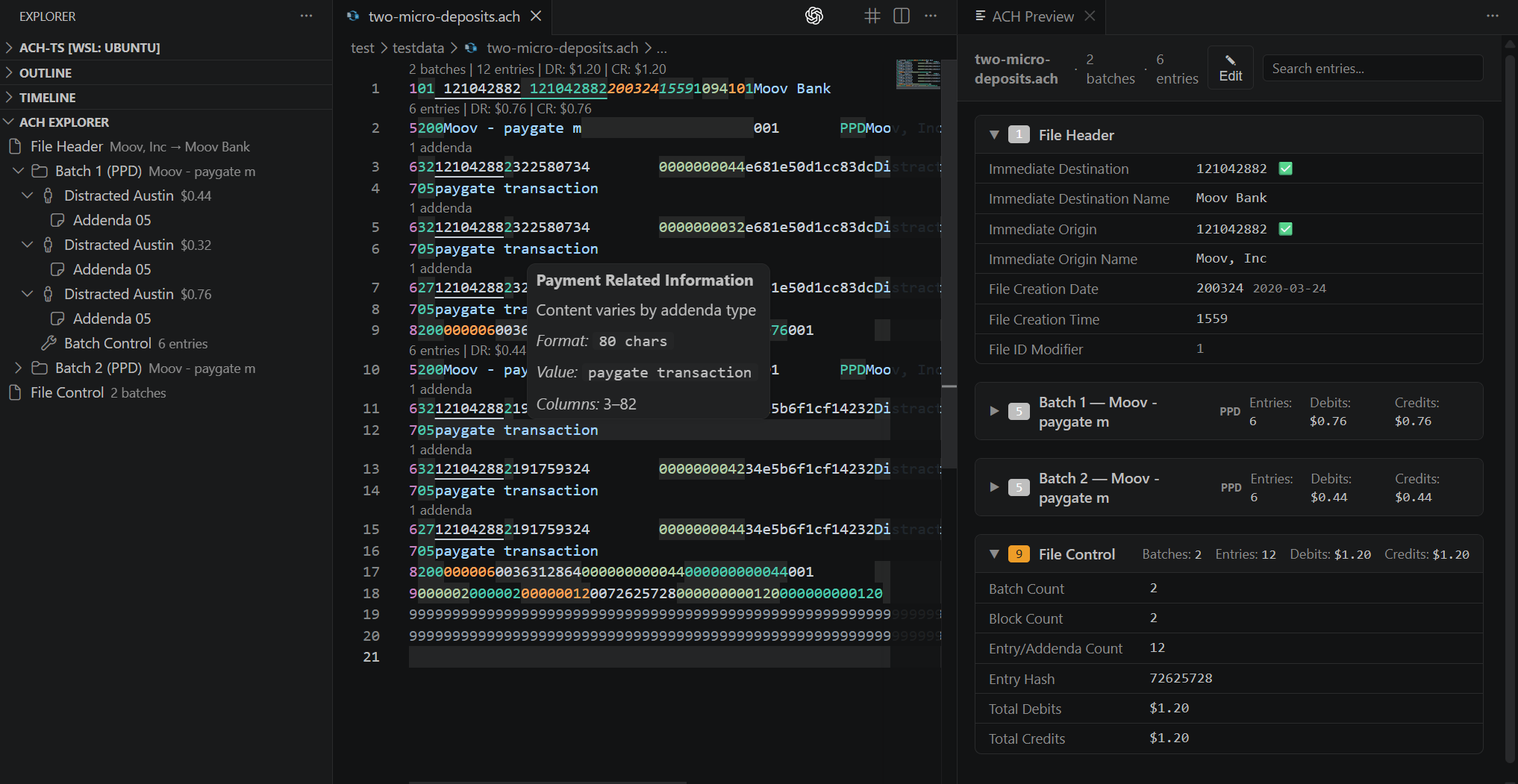Click the '1 addenda' code lens above line 15
Image resolution: width=1518 pixels, height=784 pixels.
[x=440, y=509]
